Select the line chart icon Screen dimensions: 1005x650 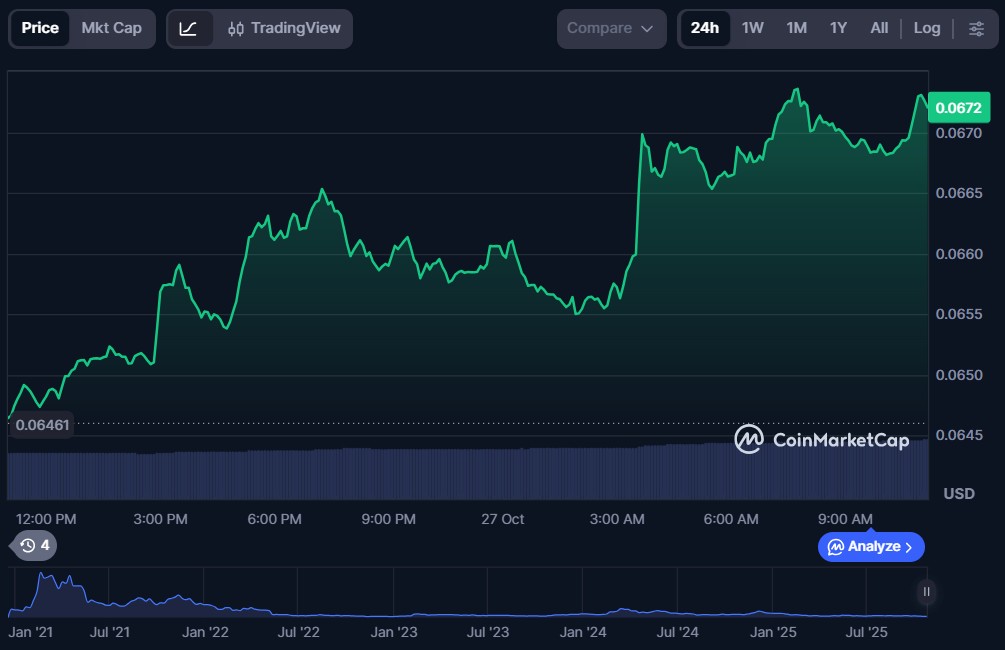tap(189, 28)
